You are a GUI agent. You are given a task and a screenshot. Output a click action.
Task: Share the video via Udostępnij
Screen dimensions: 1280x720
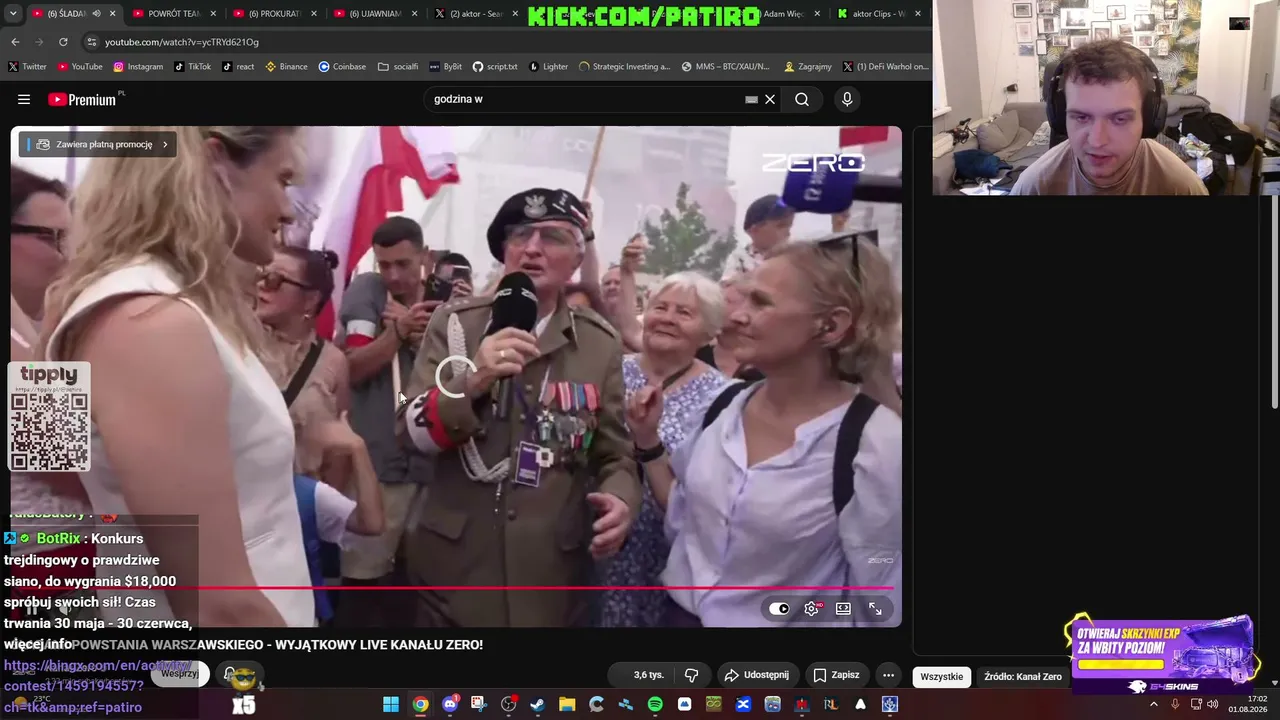[x=757, y=675]
